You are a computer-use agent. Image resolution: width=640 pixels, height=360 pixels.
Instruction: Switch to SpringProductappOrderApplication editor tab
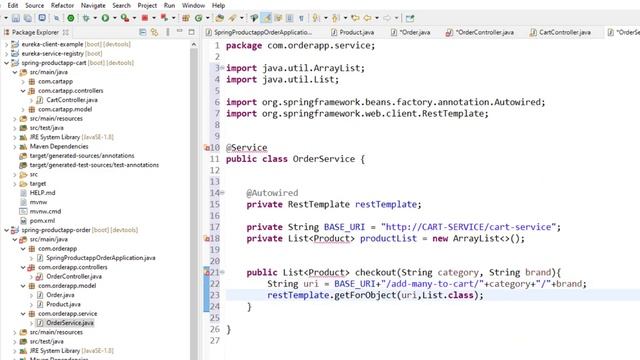[259, 32]
